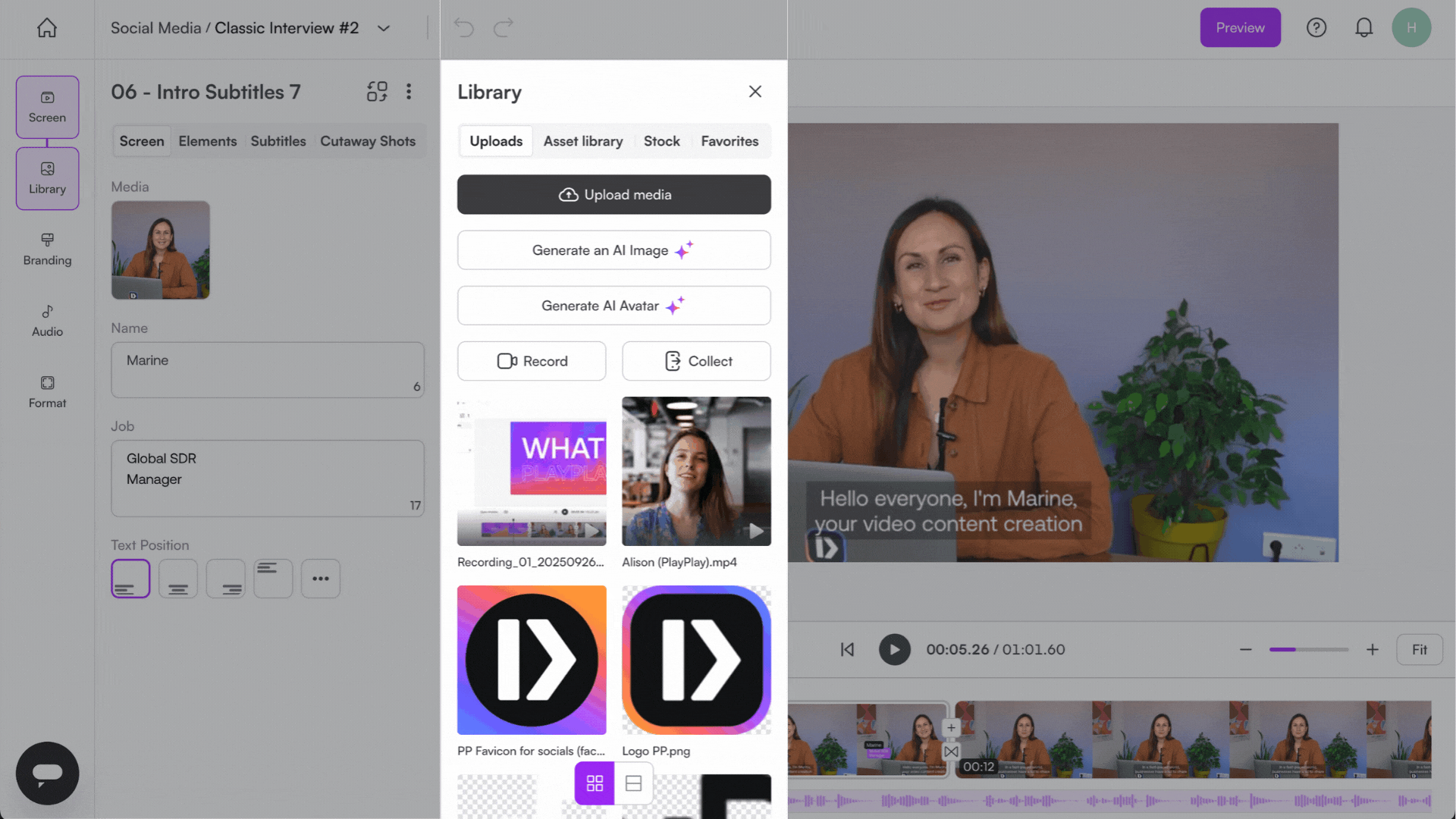This screenshot has width=1456, height=819.
Task: Open the Audio sidebar panel
Action: (47, 321)
